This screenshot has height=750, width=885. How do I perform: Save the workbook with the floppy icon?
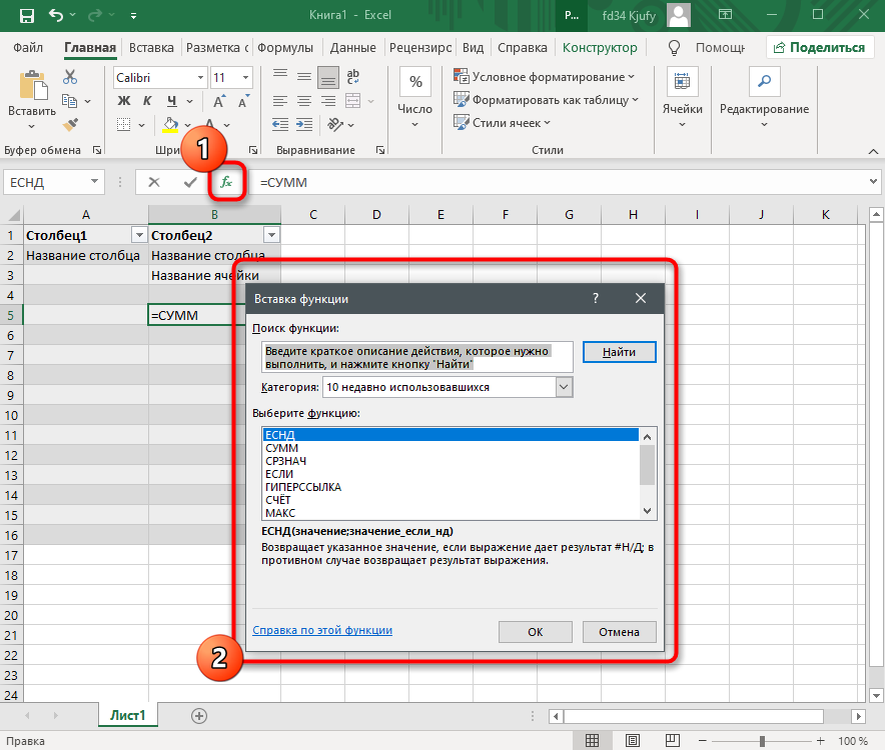(x=26, y=16)
